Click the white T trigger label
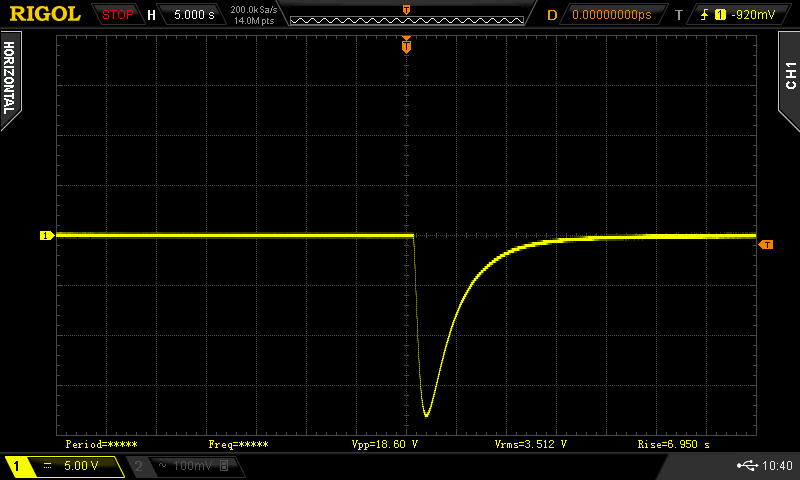Viewport: 800px width, 480px height. click(679, 15)
